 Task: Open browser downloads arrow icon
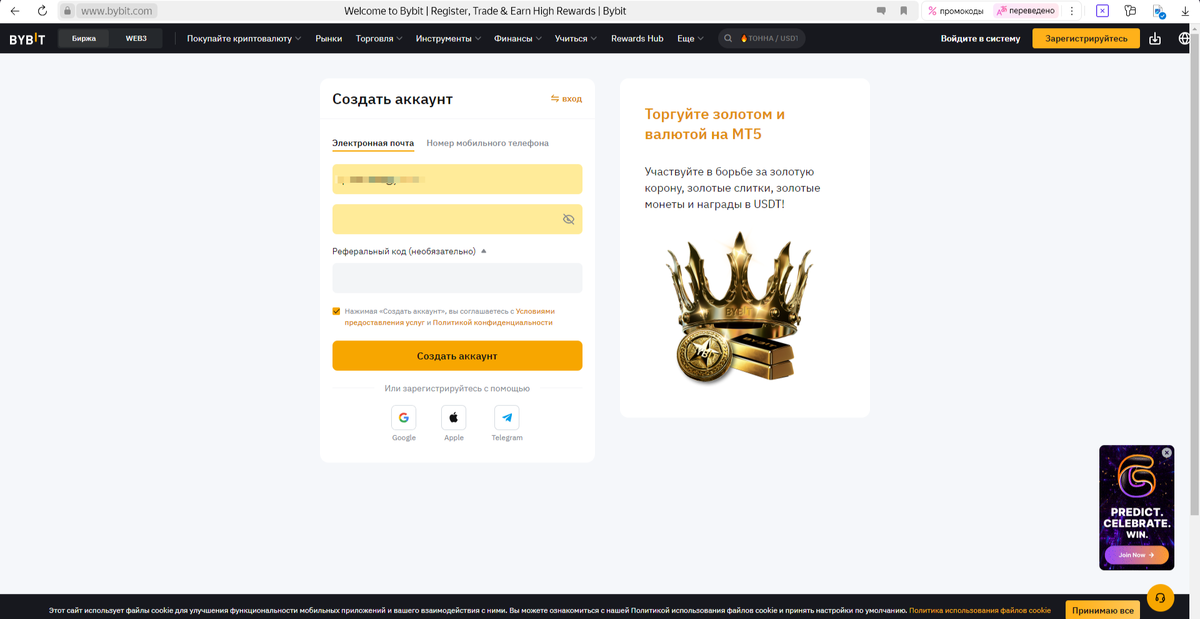click(x=1187, y=11)
